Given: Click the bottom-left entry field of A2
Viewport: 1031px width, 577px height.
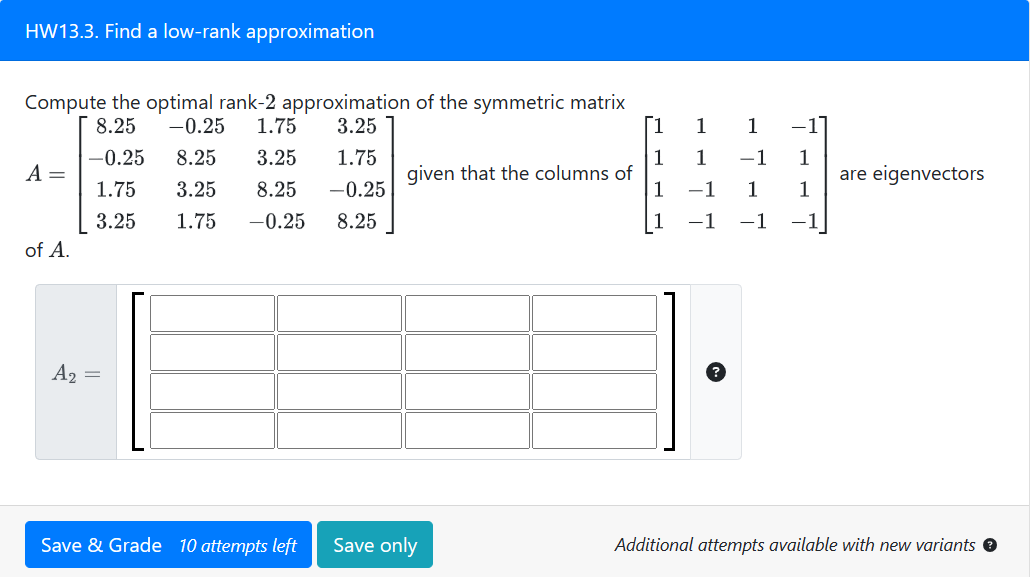Looking at the screenshot, I should point(211,429).
